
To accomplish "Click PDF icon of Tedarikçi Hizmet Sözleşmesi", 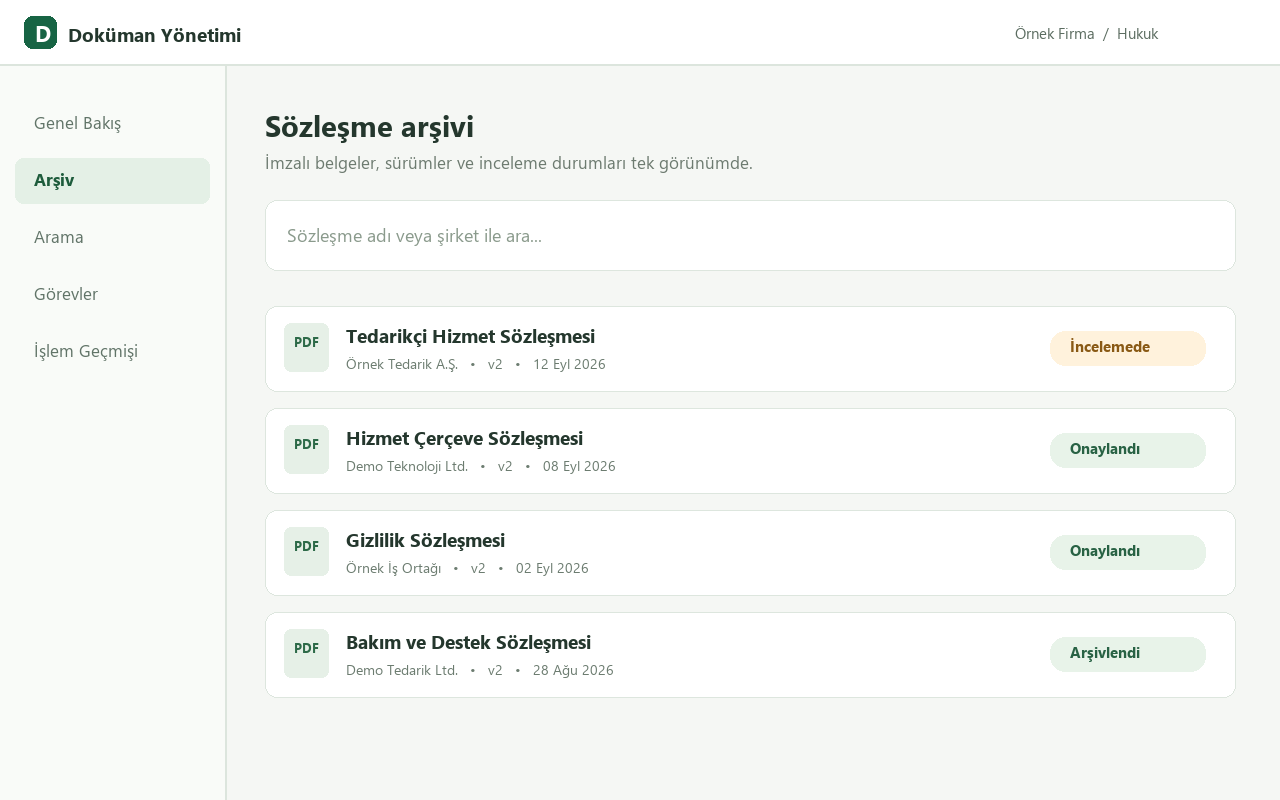I will point(306,347).
